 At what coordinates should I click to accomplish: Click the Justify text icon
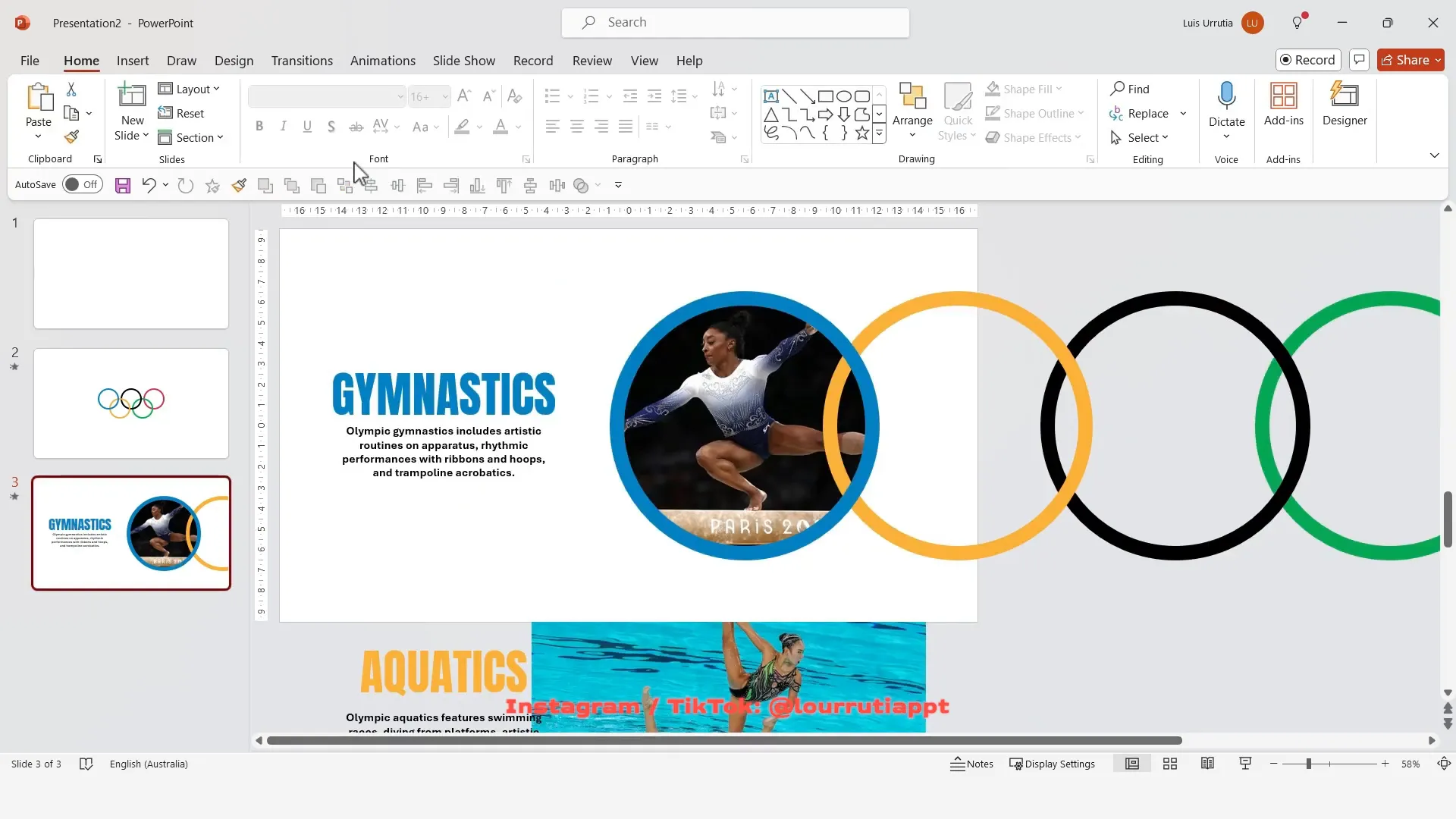(x=626, y=127)
